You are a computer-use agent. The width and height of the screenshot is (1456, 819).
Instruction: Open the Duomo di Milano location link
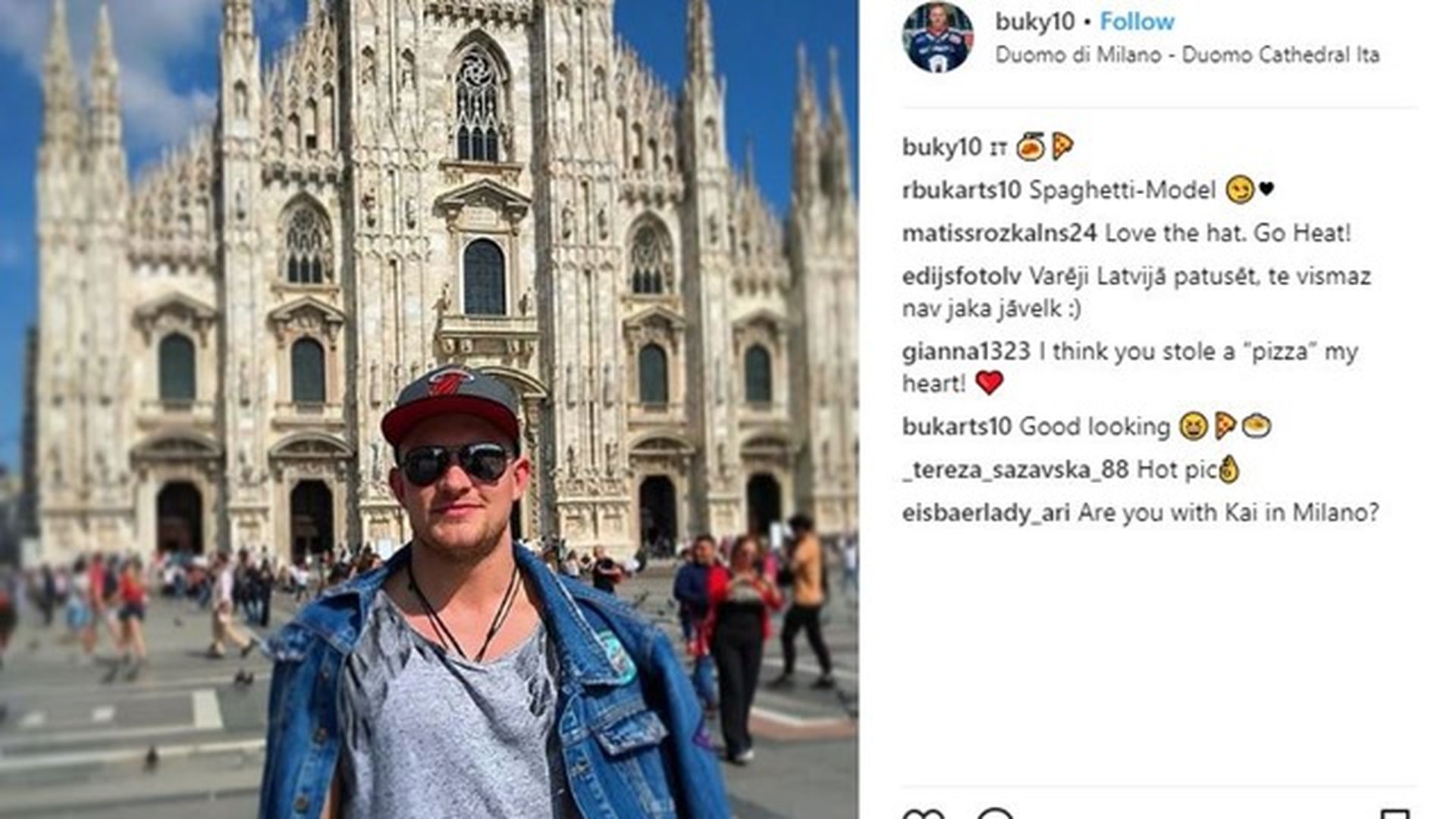tap(1187, 55)
